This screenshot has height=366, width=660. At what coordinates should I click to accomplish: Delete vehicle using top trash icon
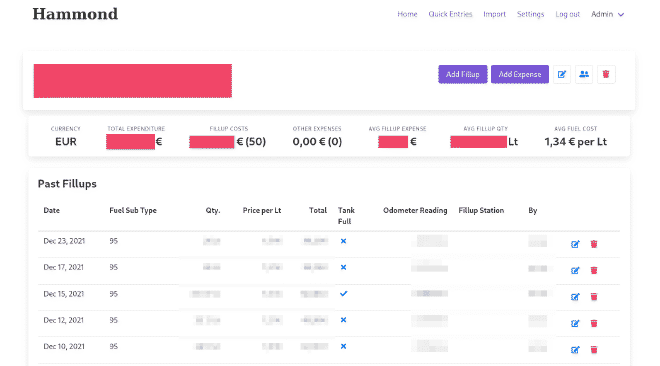(606, 74)
